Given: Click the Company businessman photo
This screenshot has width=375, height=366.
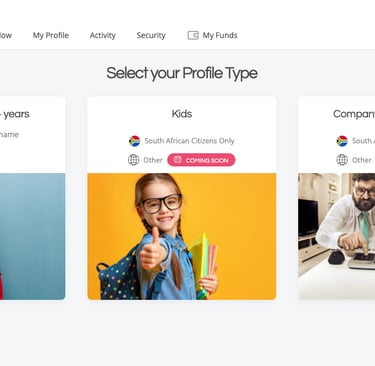Looking at the screenshot, I should point(337,236).
